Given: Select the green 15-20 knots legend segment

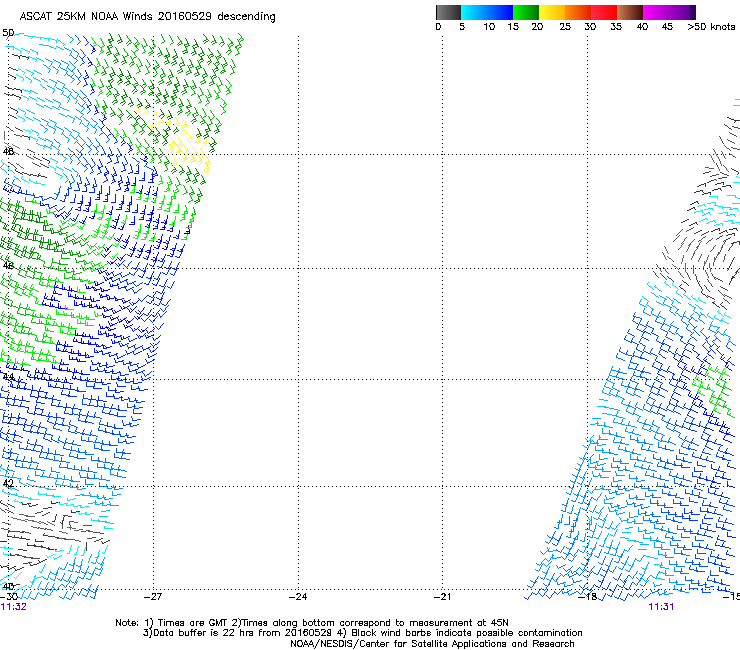Looking at the screenshot, I should click(526, 12).
